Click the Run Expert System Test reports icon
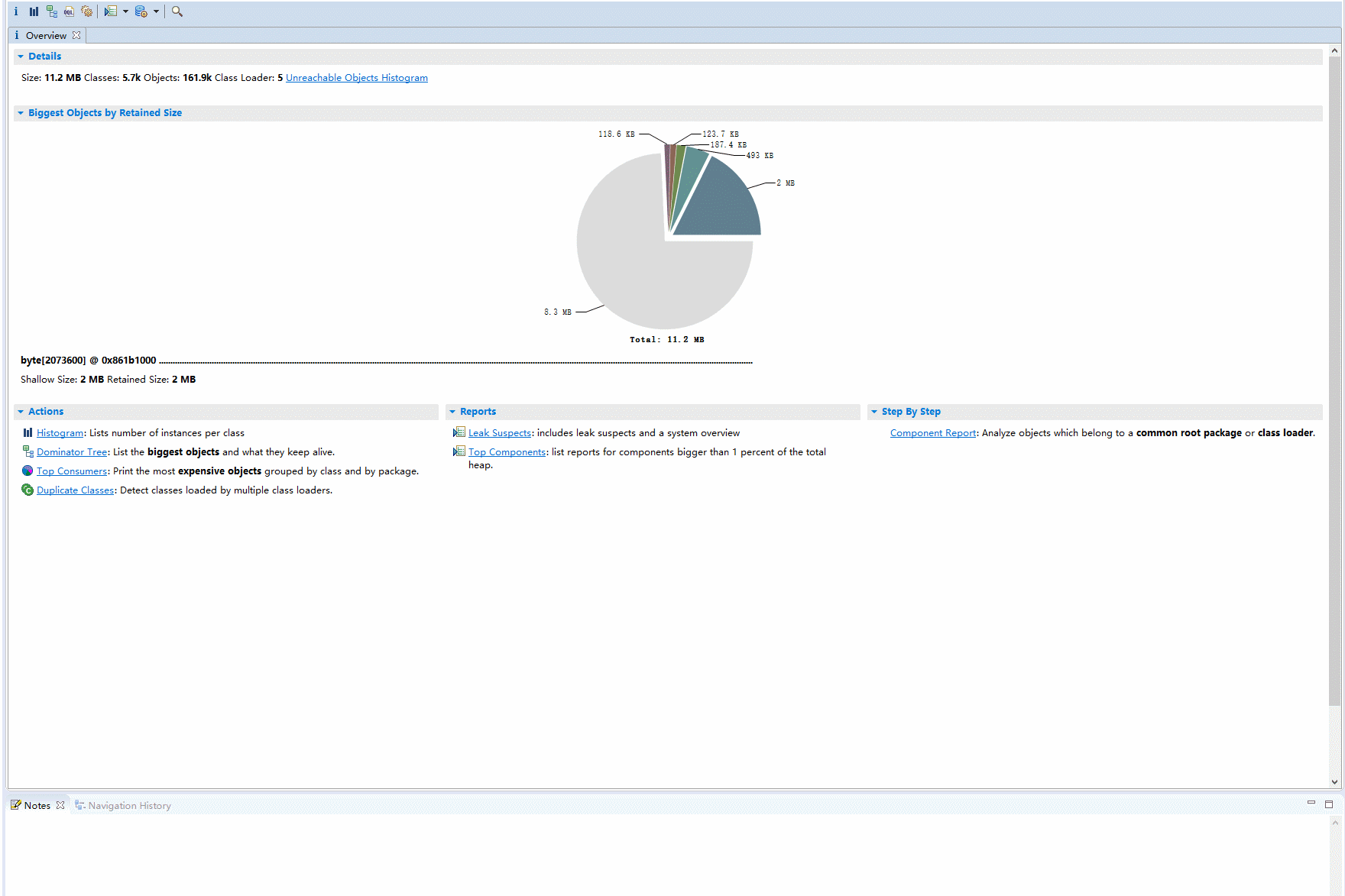This screenshot has height=896, width=1345. tap(111, 11)
